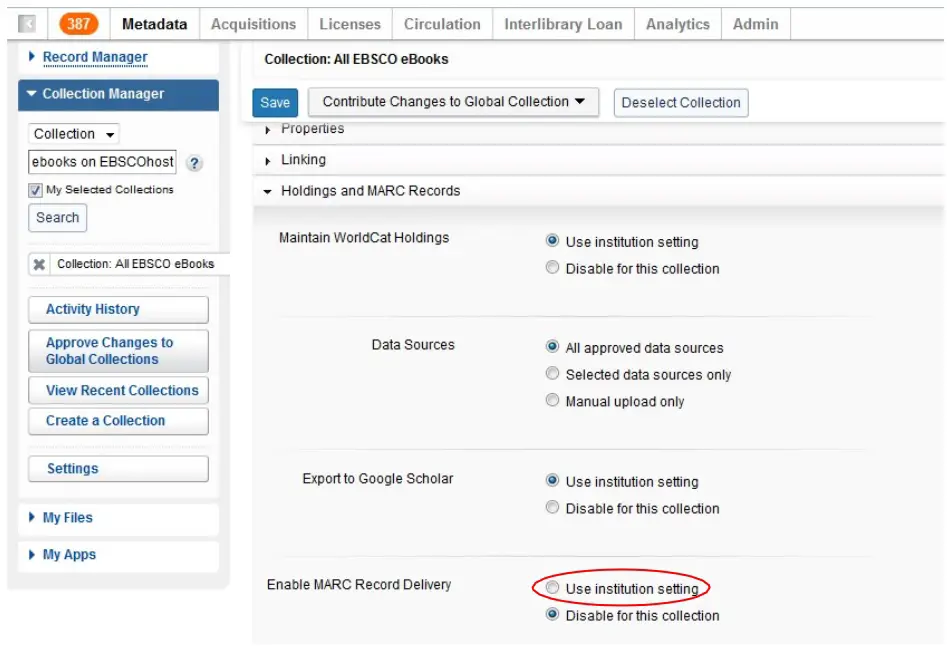Select Disable for this collection under WorldCat Holdings
The image size is (947, 650).
click(x=553, y=268)
